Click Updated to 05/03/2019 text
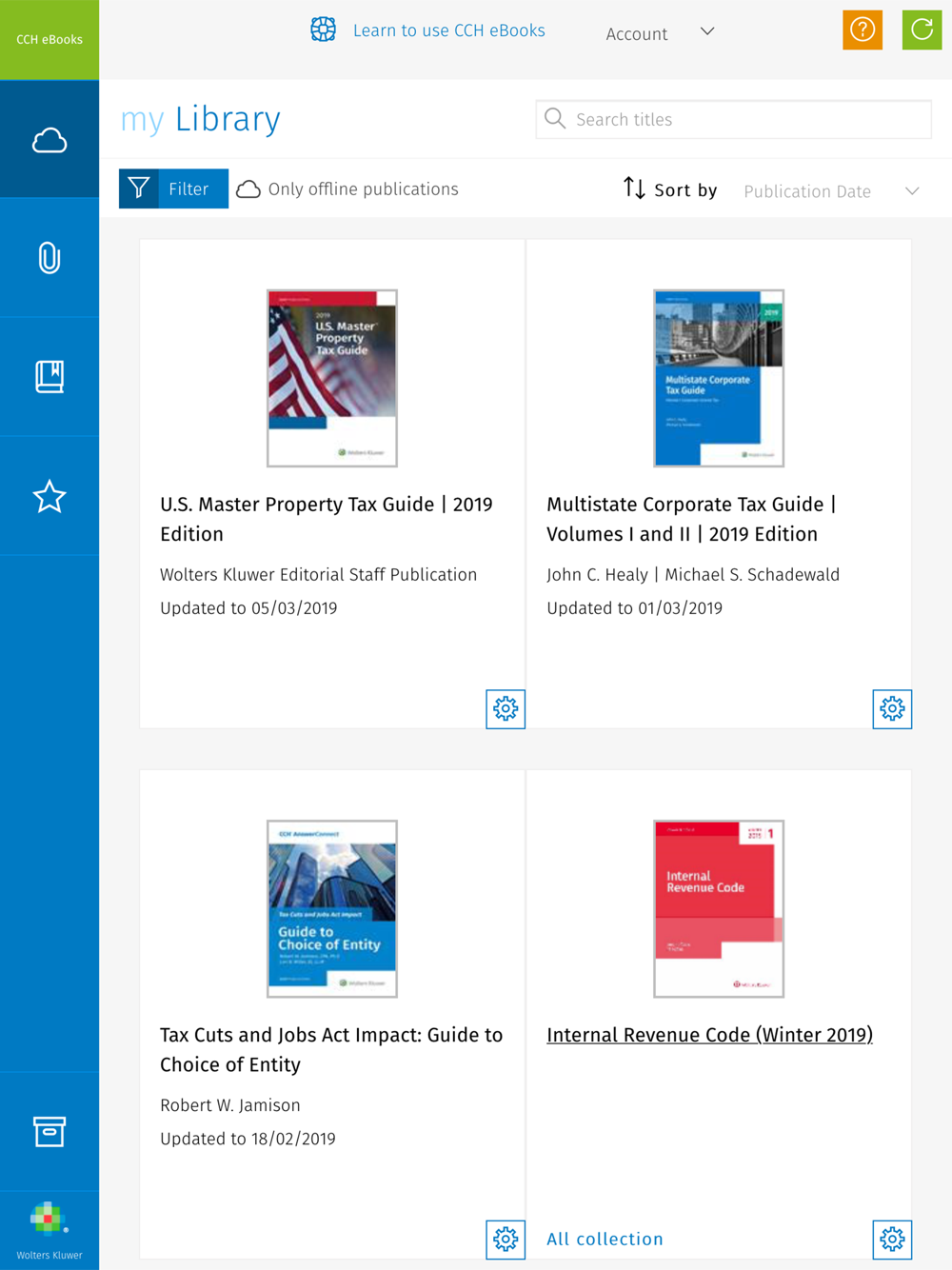The image size is (952, 1270). 248,607
